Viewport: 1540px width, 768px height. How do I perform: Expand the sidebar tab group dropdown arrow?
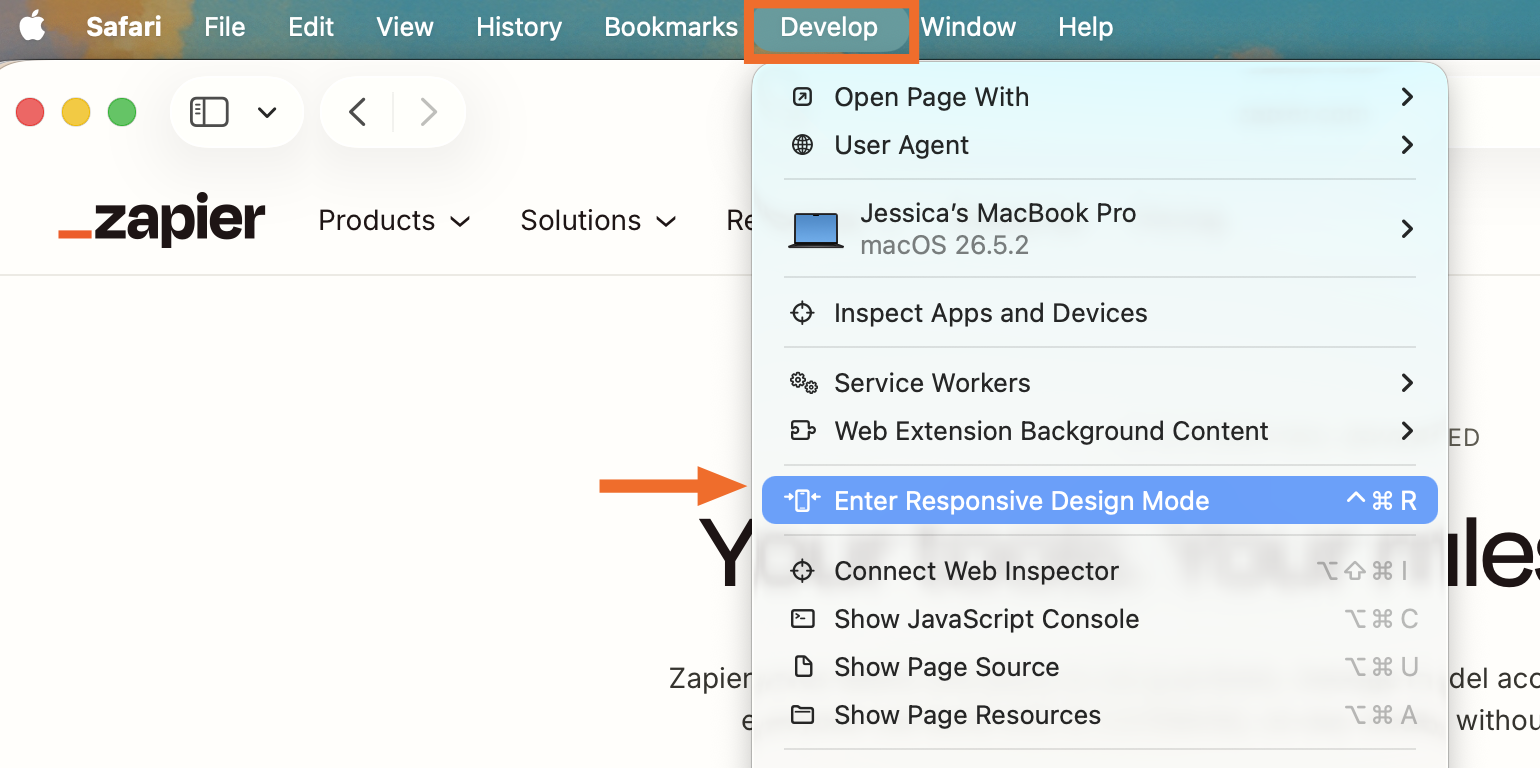tap(267, 112)
